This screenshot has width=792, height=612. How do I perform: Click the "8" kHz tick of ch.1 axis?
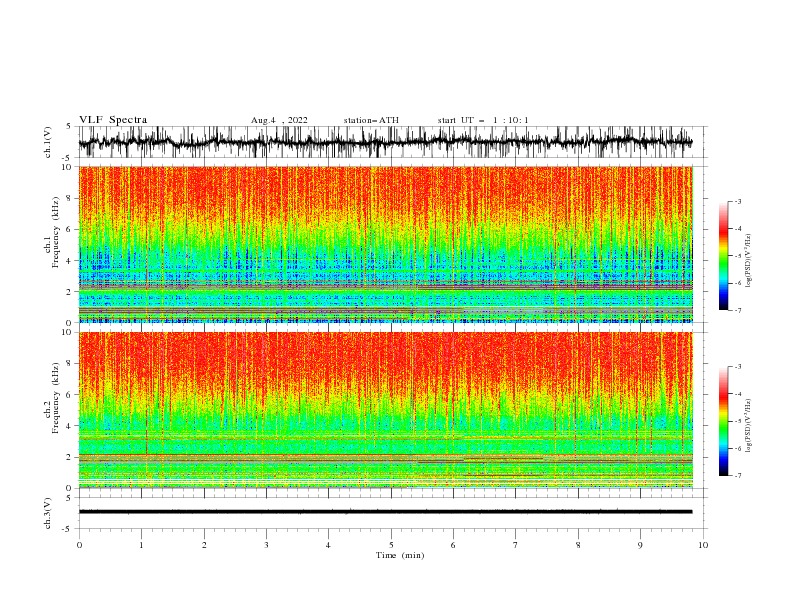tap(69, 198)
